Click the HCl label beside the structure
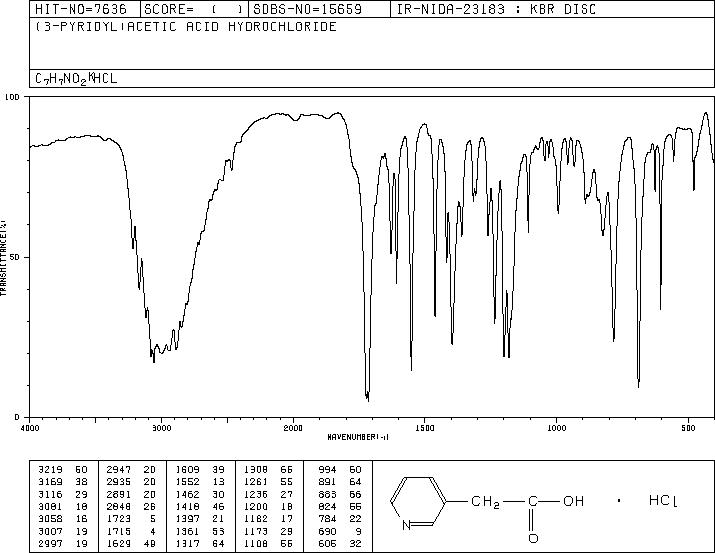Viewport: 715px width, 553px height. [663, 501]
